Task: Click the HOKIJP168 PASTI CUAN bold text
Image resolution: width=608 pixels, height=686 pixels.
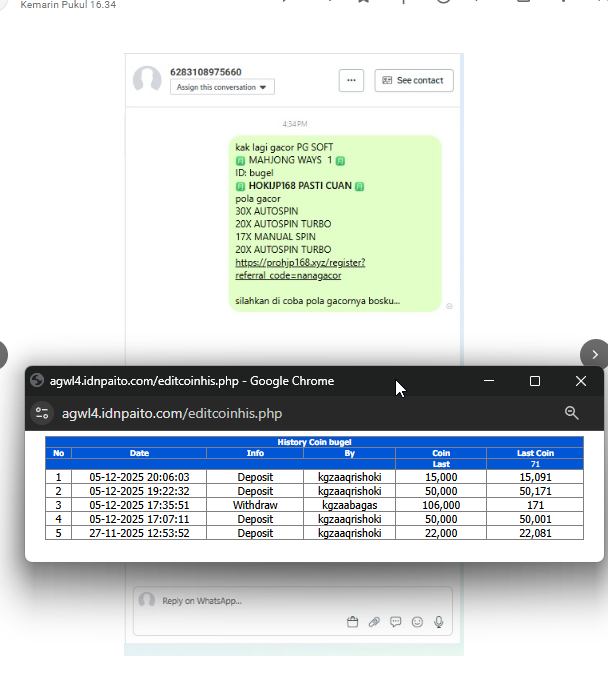Action: pos(300,186)
